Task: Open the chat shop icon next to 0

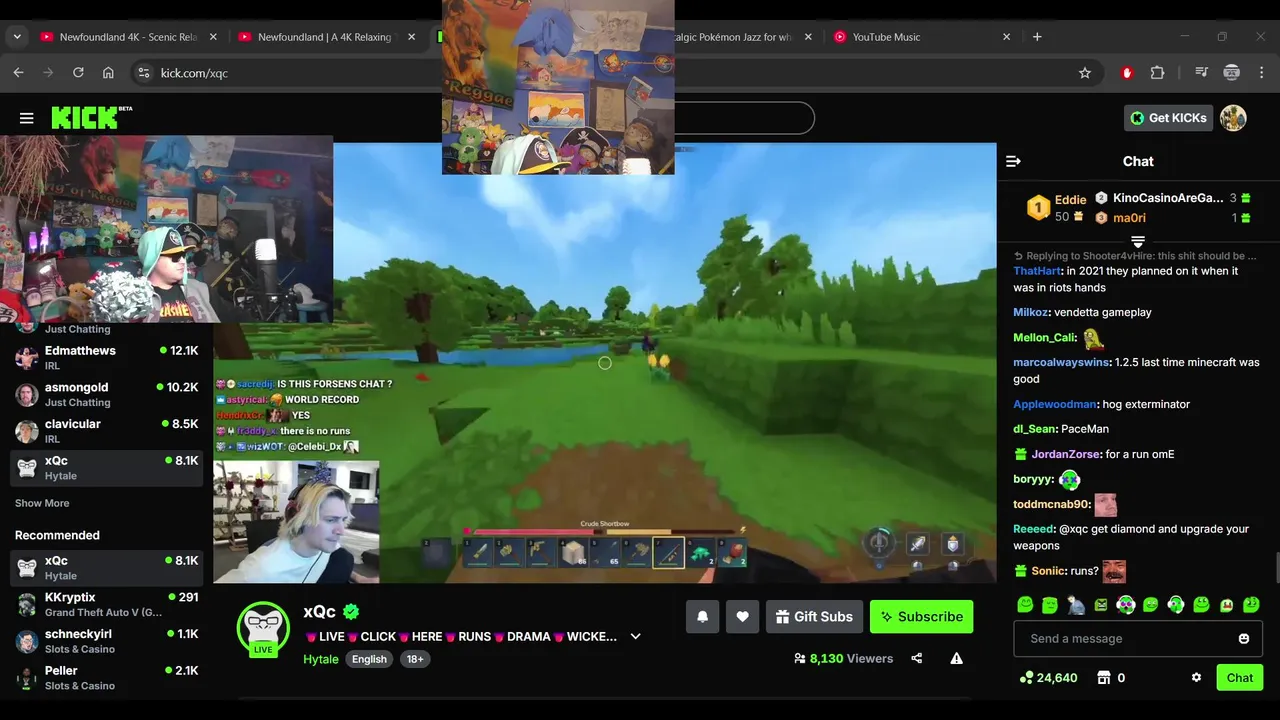Action: [x=1104, y=677]
